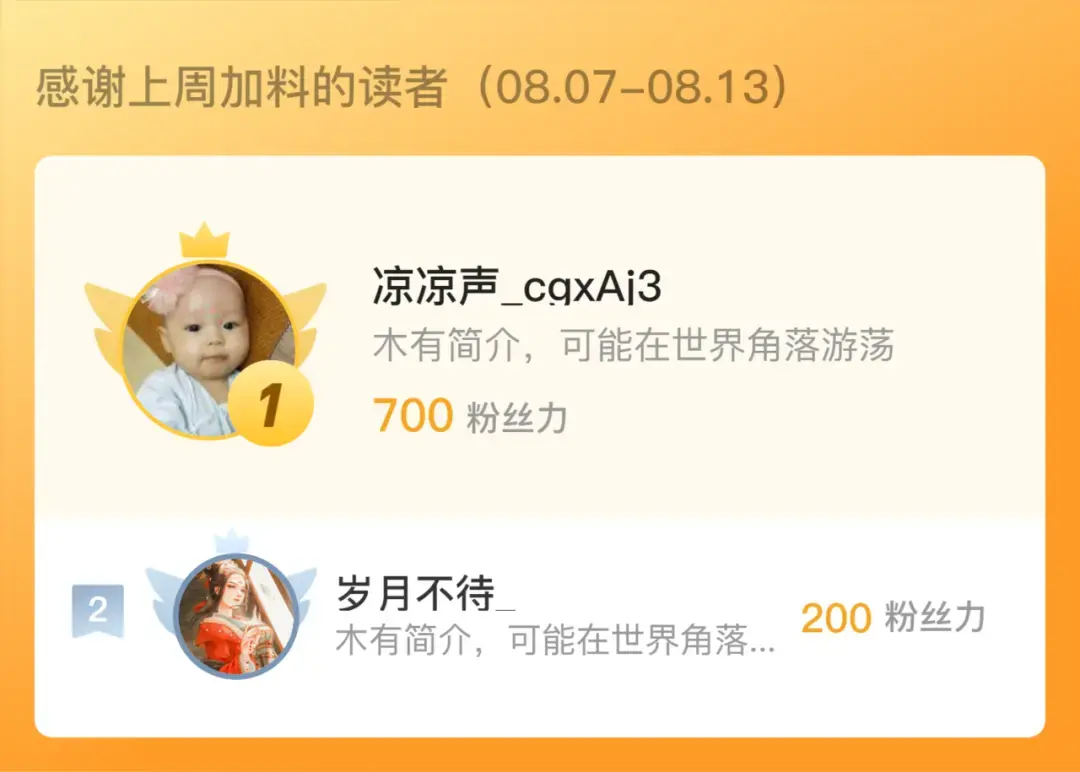
Task: Open the username 凉凉声_cqxAj3
Action: click(x=517, y=286)
